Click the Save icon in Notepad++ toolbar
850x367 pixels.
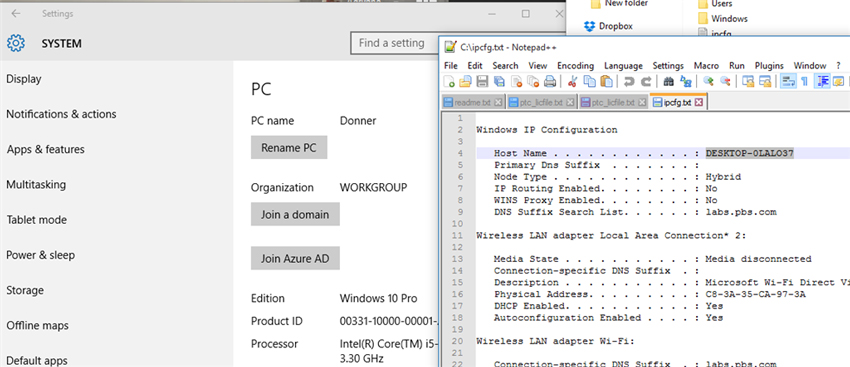482,81
